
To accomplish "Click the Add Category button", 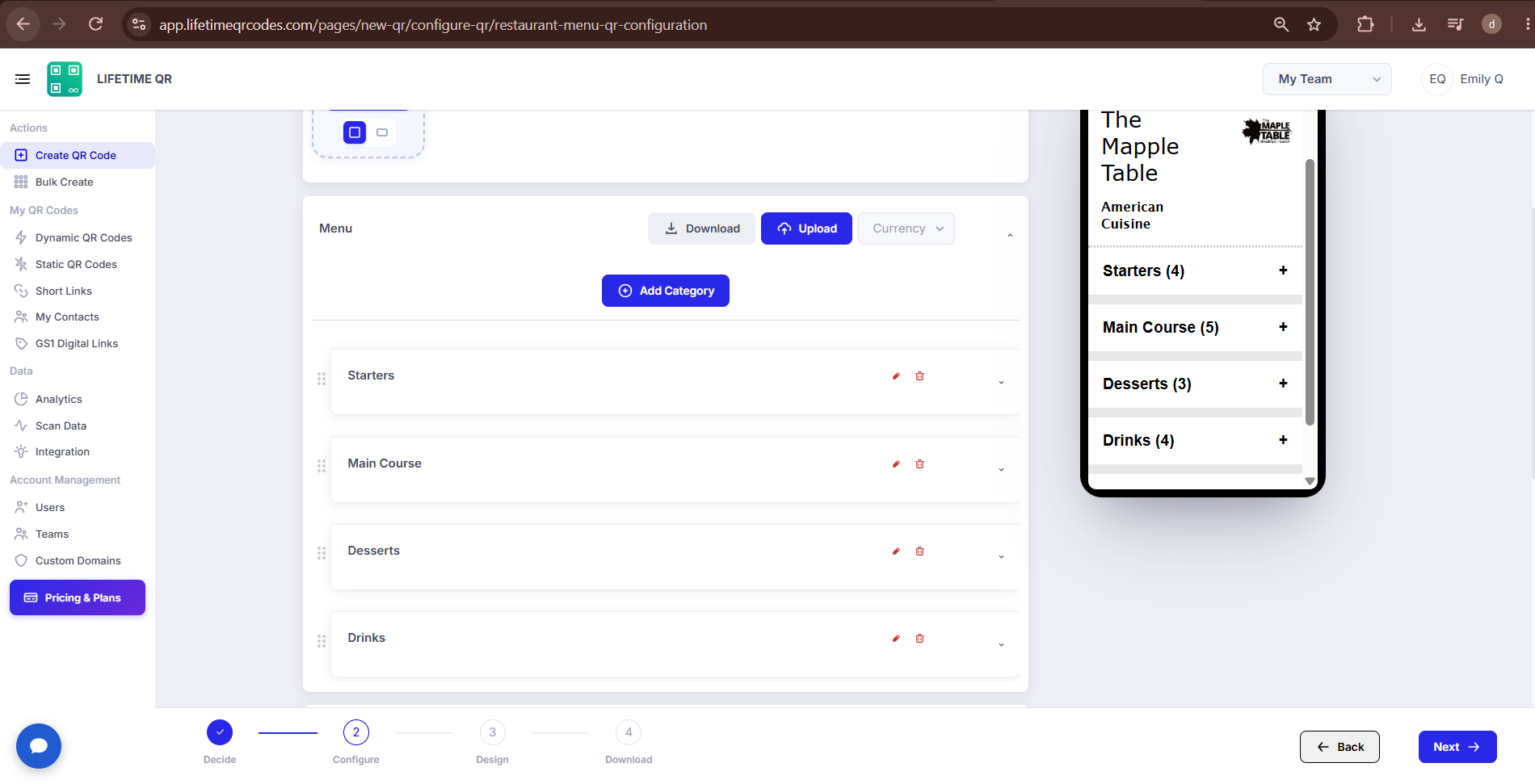I will (x=666, y=291).
